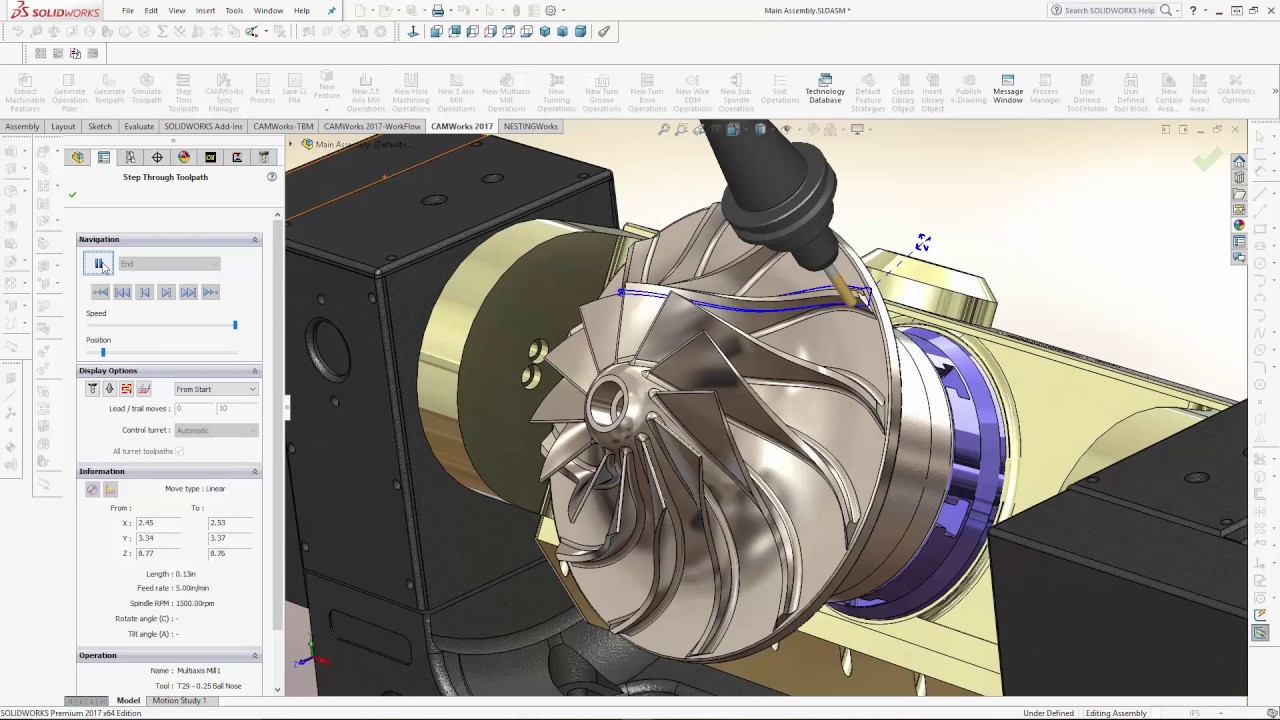Confirm Step Through Toolpath with green checkmark
Image resolution: width=1280 pixels, height=720 pixels.
coord(72,195)
